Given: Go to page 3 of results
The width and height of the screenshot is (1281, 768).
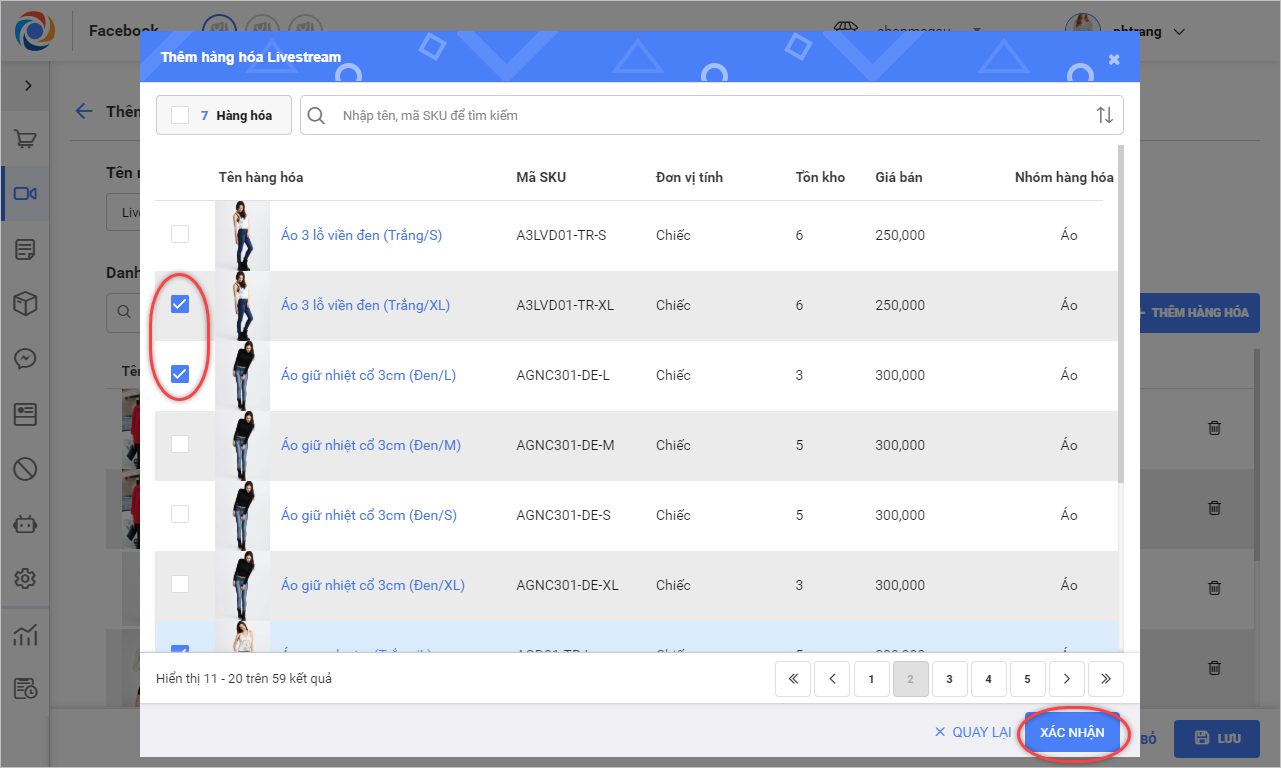Looking at the screenshot, I should (x=949, y=679).
